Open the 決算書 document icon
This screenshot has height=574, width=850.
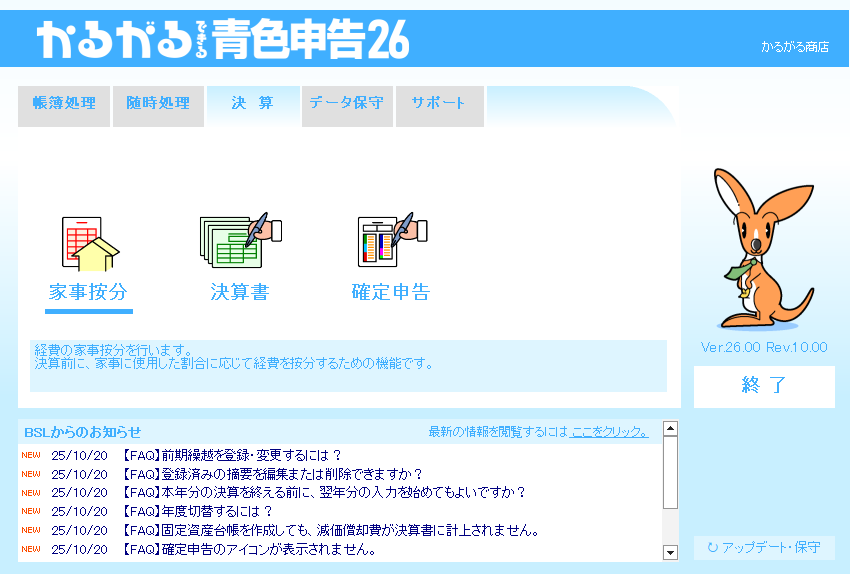240,241
